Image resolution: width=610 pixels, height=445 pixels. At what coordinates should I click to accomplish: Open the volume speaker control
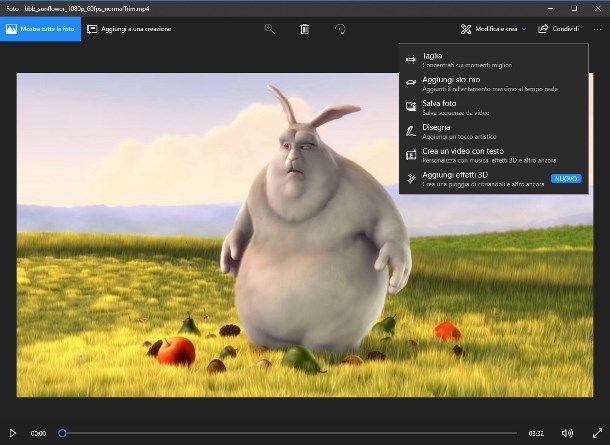pyautogui.click(x=567, y=433)
